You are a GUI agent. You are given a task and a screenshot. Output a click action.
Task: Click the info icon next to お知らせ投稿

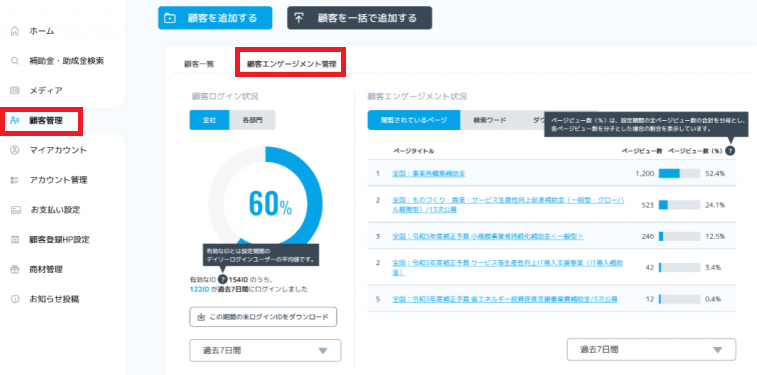pos(14,299)
